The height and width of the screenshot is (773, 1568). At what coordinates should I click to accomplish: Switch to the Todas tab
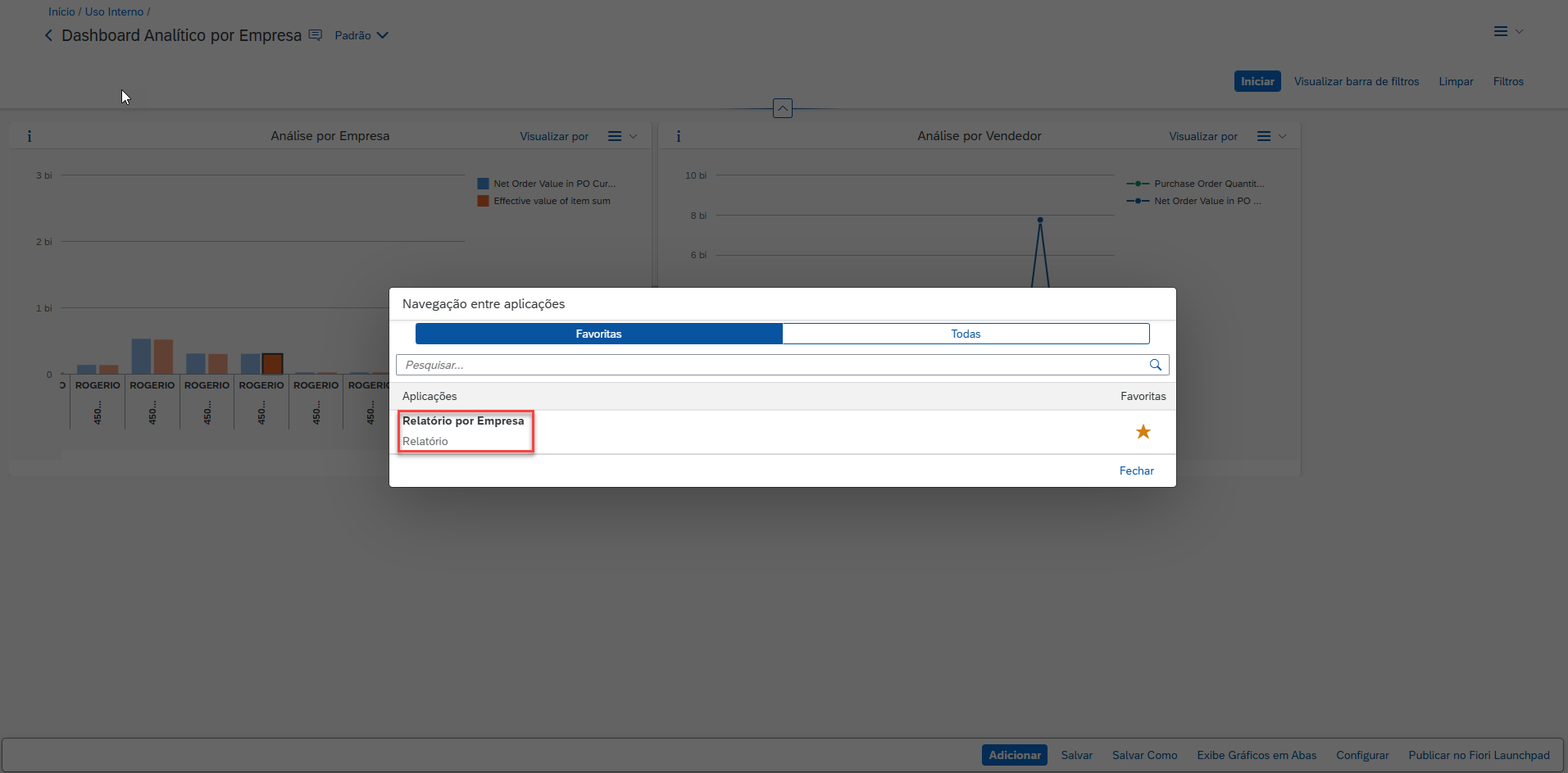966,334
